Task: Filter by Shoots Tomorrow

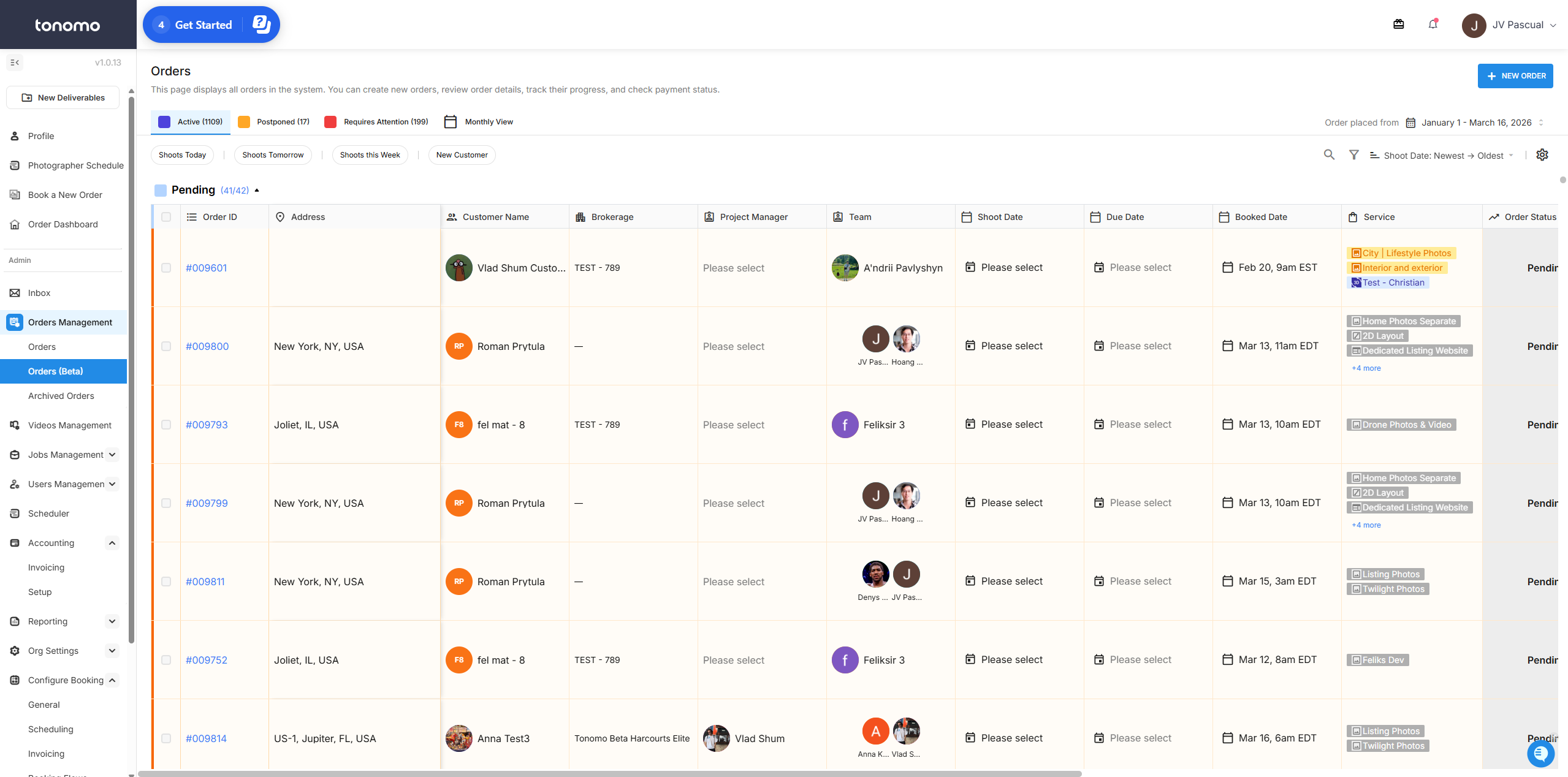Action: coord(273,155)
